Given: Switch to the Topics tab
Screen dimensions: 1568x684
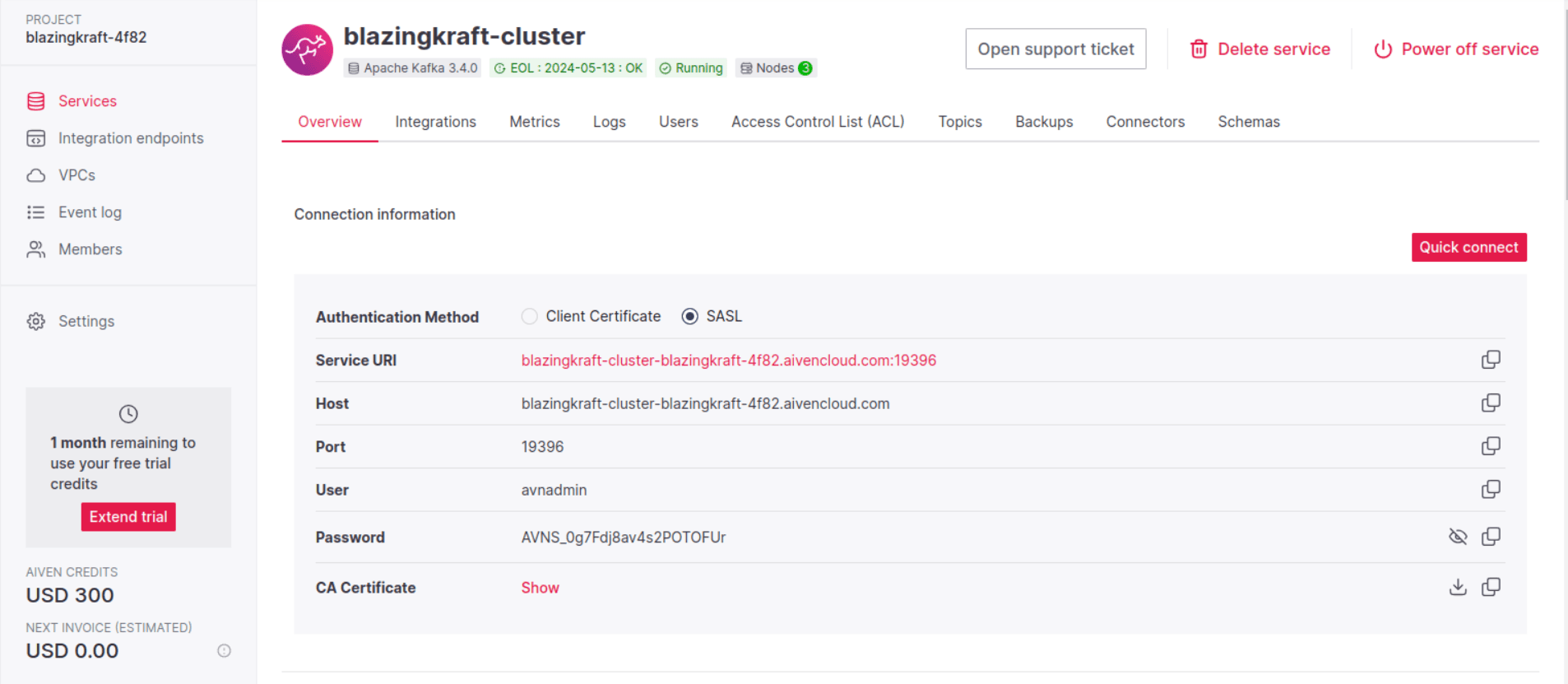Looking at the screenshot, I should (960, 122).
